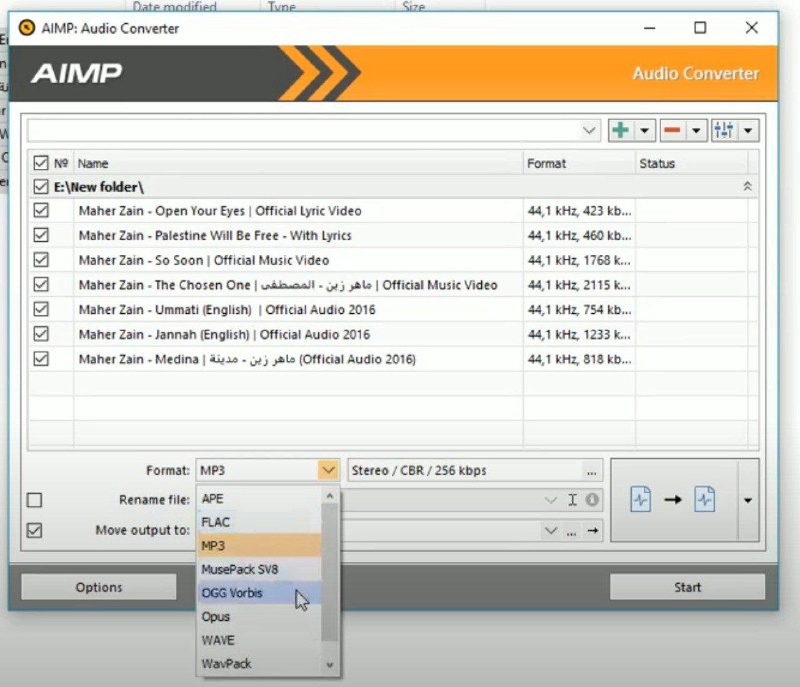The width and height of the screenshot is (800, 687).
Task: Select the Ummati (English) Official Audio row
Action: [393, 310]
